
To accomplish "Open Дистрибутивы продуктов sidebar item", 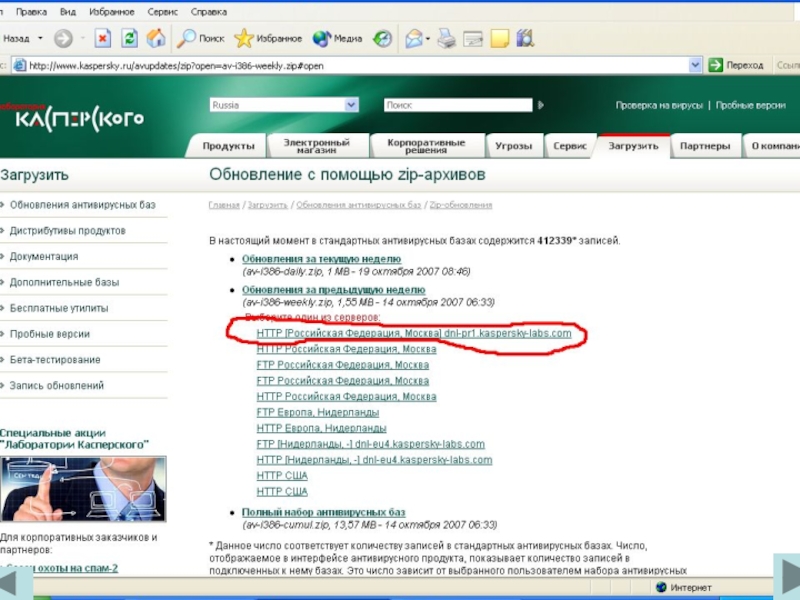I will pos(67,231).
